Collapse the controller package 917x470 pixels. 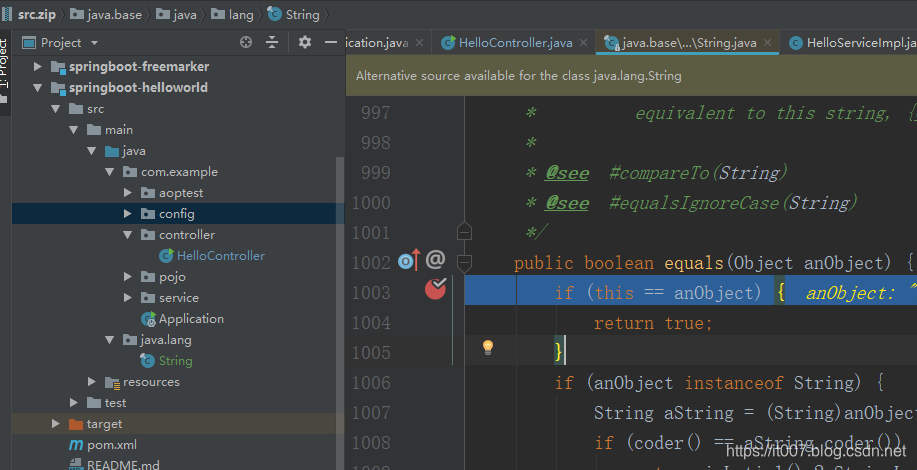point(128,235)
